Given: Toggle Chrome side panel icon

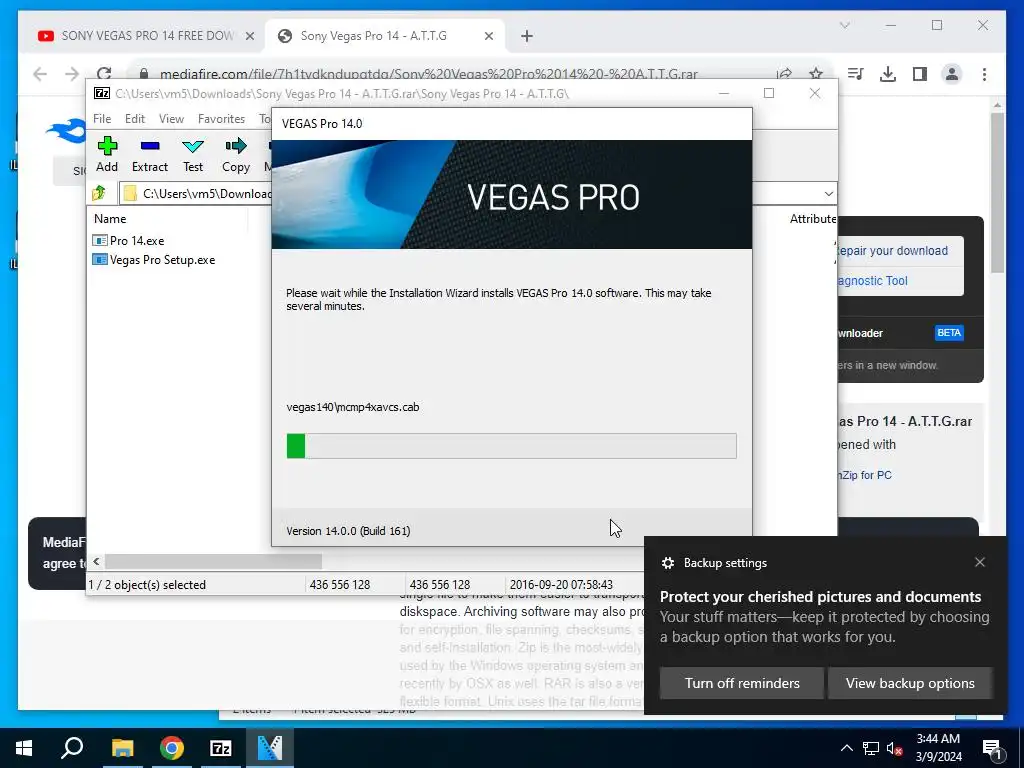Looking at the screenshot, I should [x=920, y=74].
